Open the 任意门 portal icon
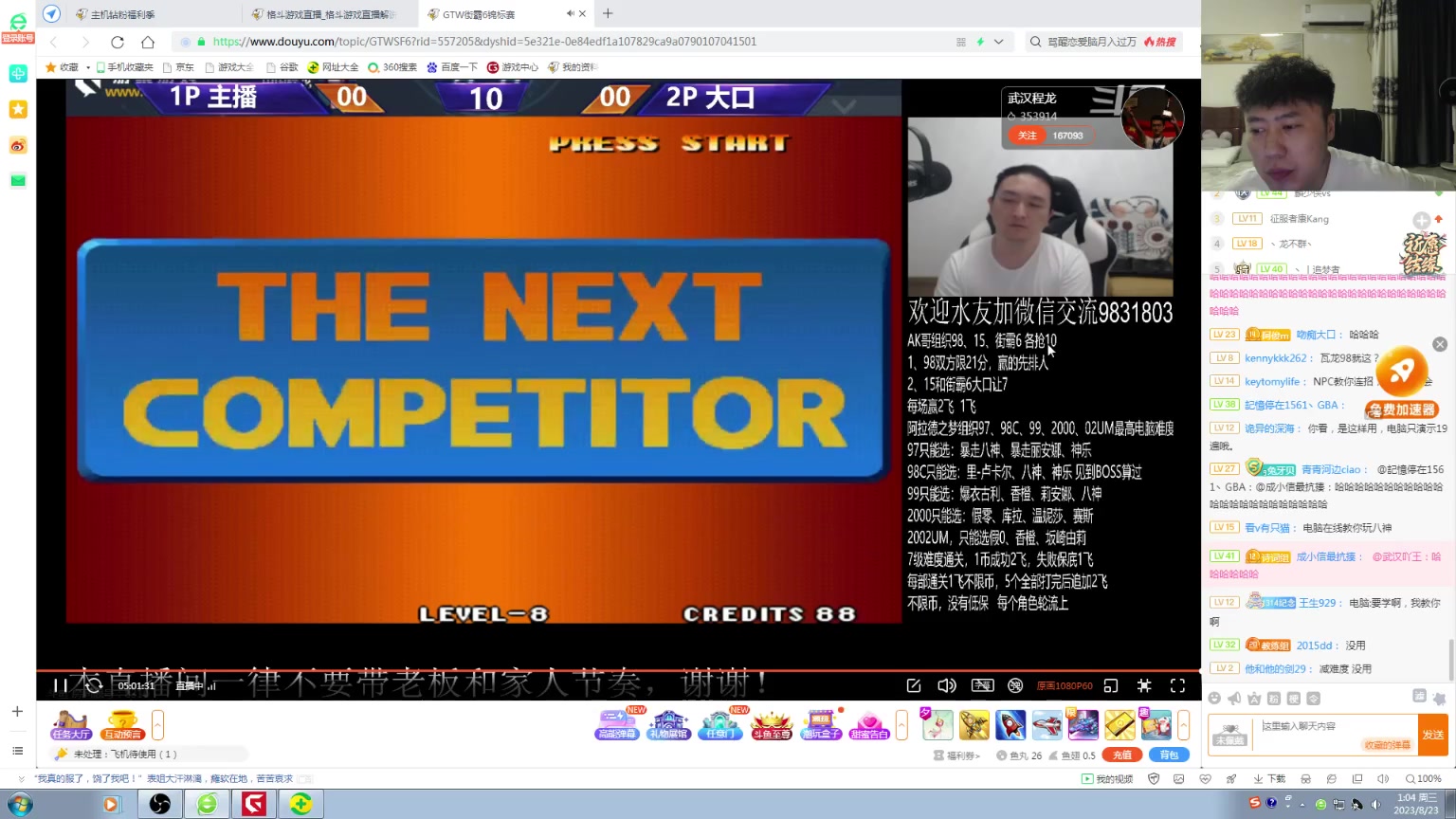Screen dimensions: 1456x819 [720, 725]
